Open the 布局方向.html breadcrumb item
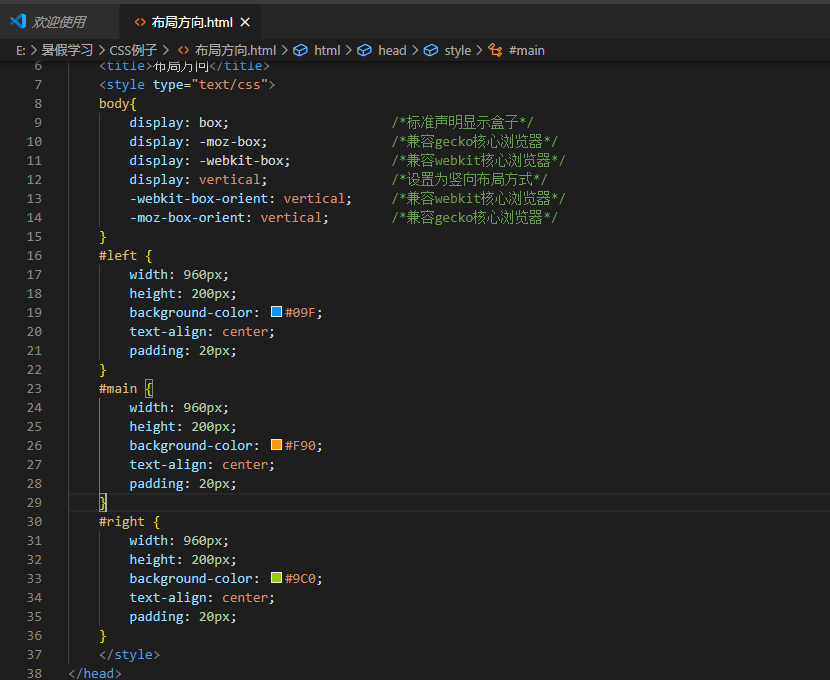 pyautogui.click(x=236, y=50)
